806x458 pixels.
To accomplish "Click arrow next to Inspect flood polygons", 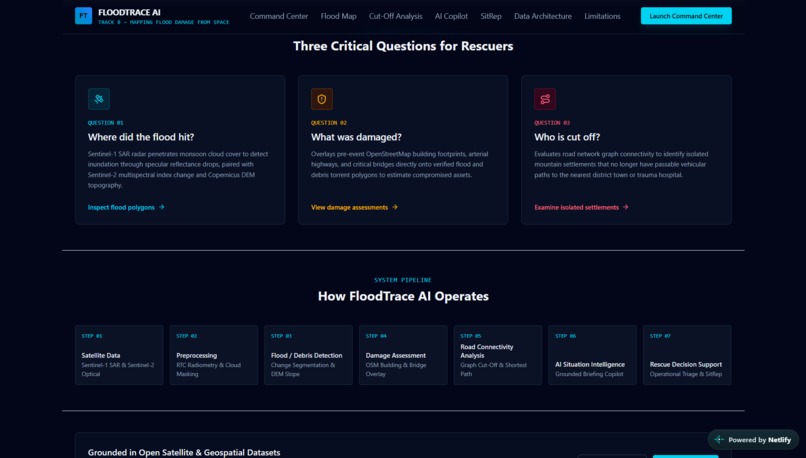I will (161, 207).
